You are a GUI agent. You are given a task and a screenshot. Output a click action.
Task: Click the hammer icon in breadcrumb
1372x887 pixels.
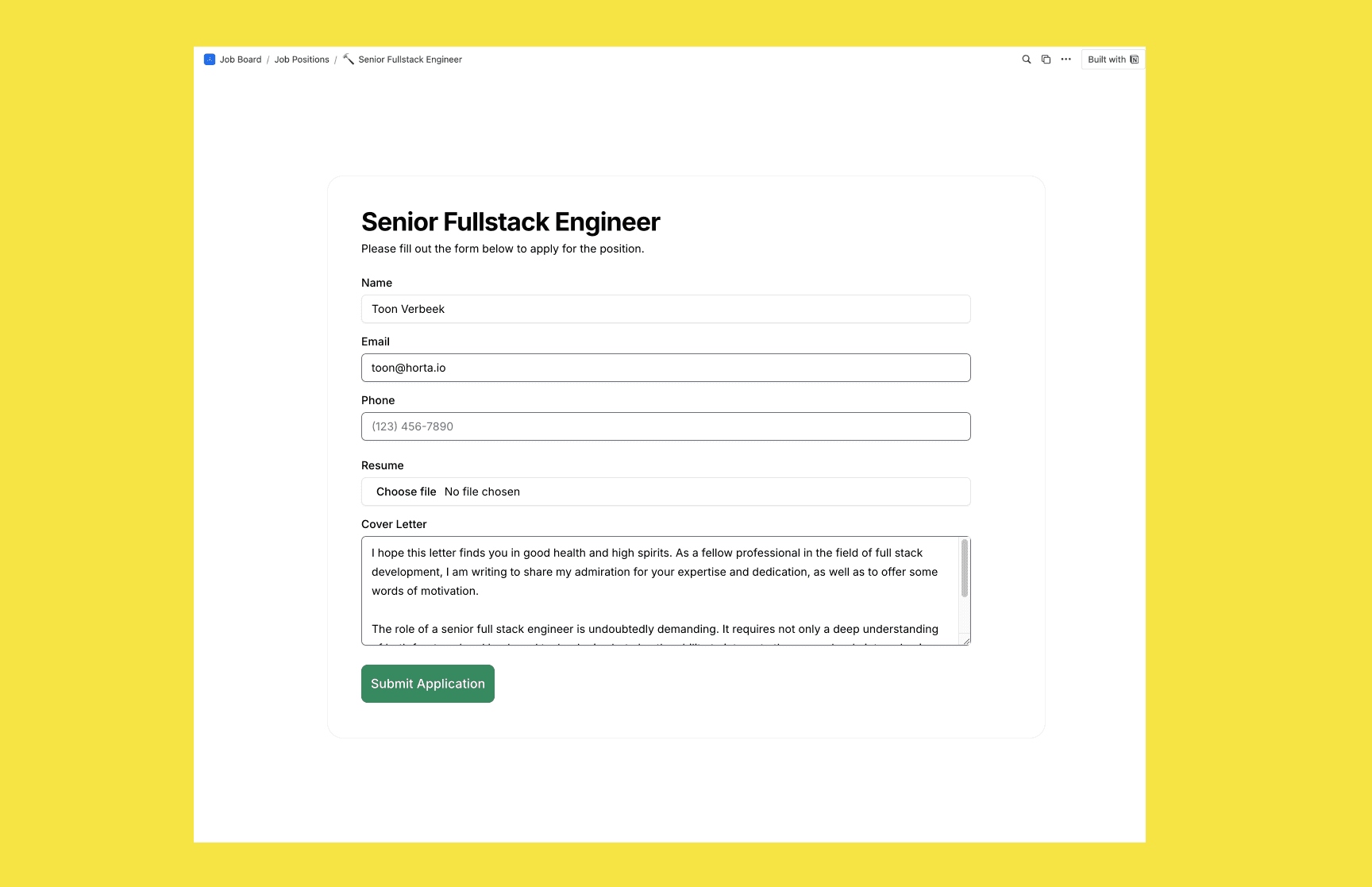tap(349, 60)
